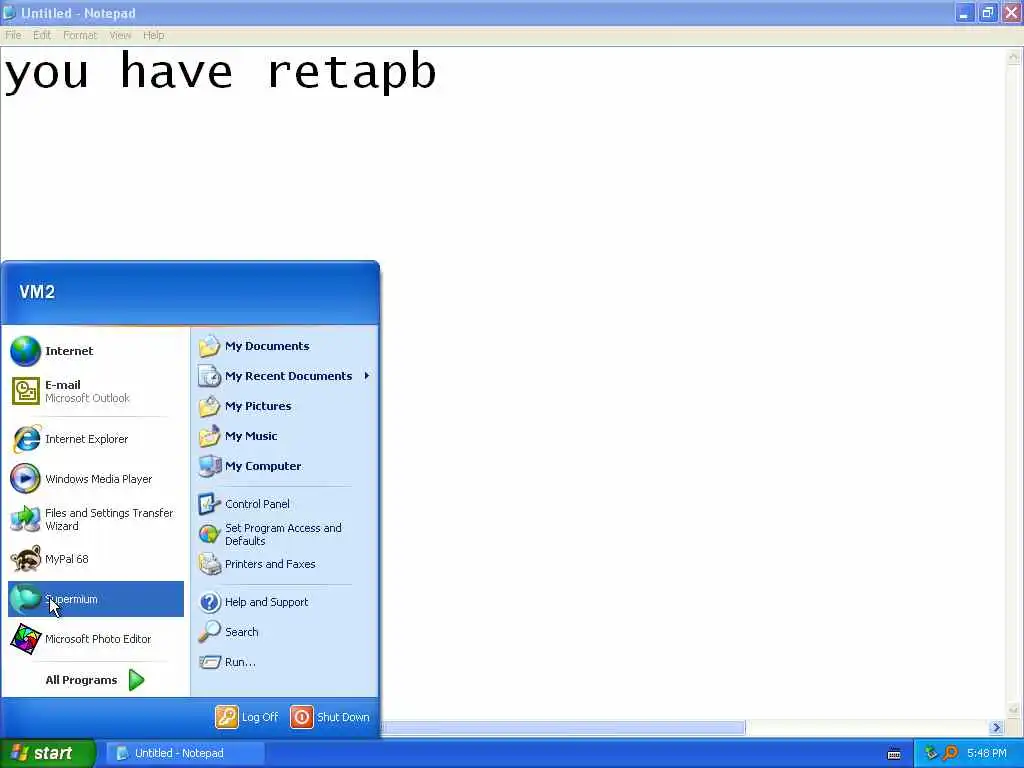Open Notepad File menu
The image size is (1024, 768).
coord(13,35)
